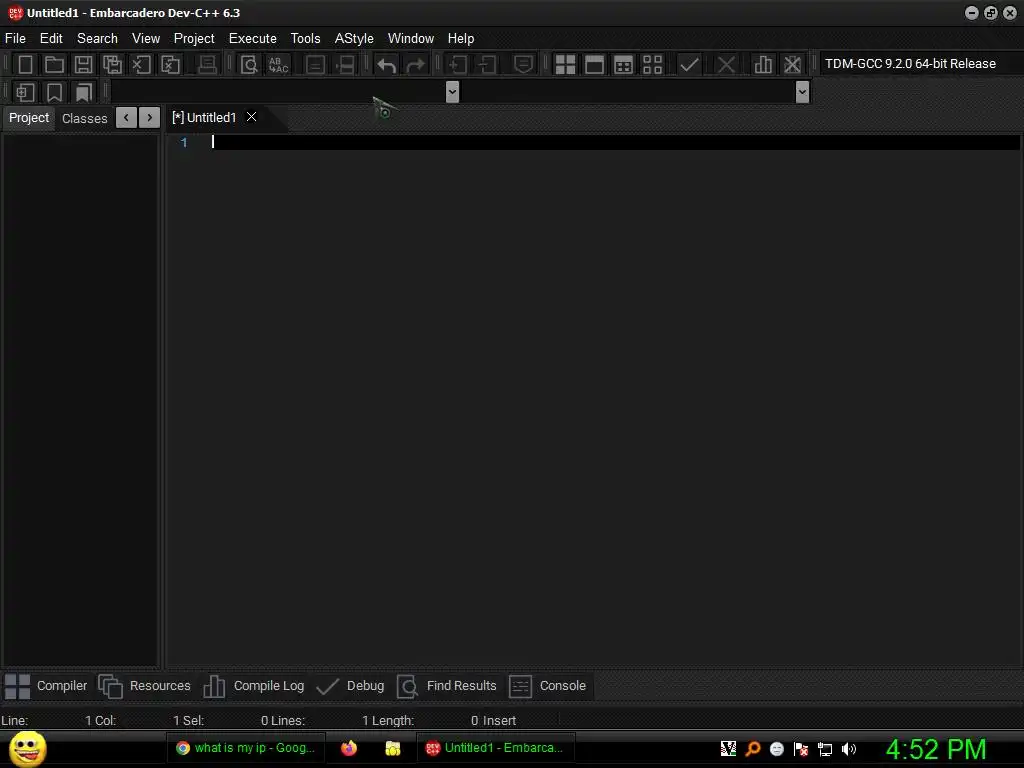The height and width of the screenshot is (768, 1024).
Task: Click the Rebuild All toolbar icon
Action: coord(652,64)
